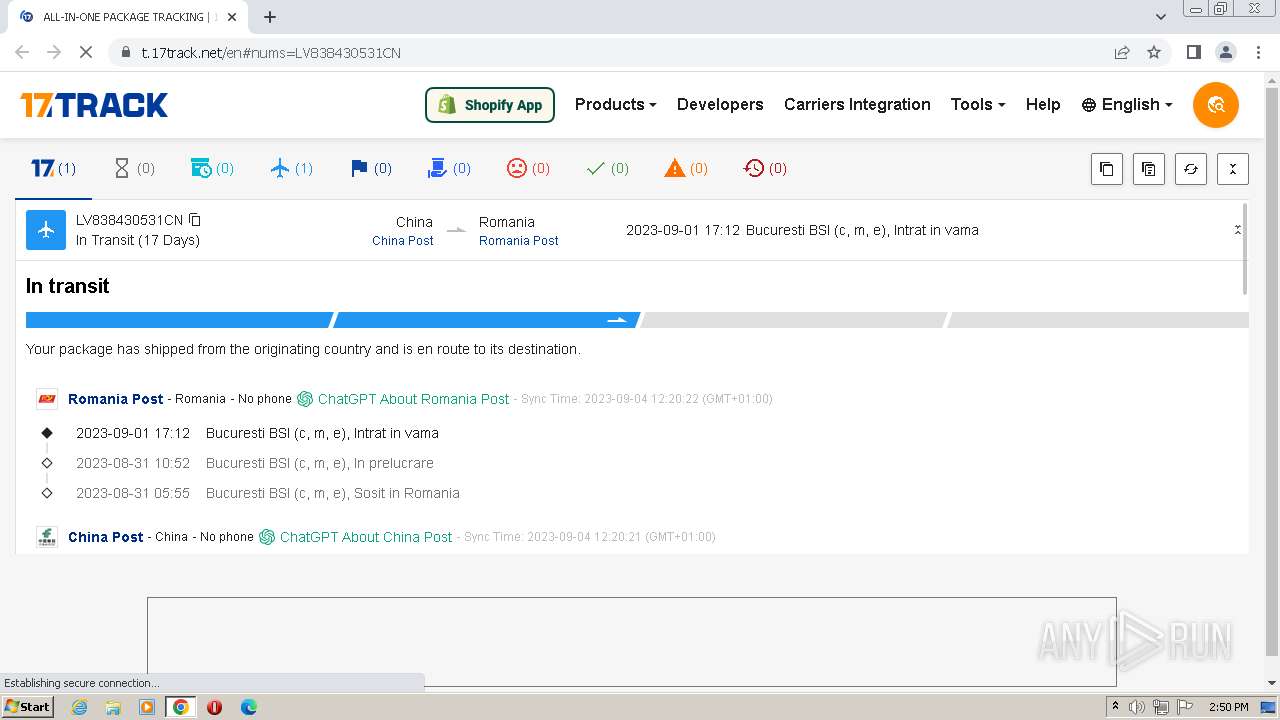Open the Romania Post link under Romania
Image resolution: width=1280 pixels, height=720 pixels.
coord(518,241)
